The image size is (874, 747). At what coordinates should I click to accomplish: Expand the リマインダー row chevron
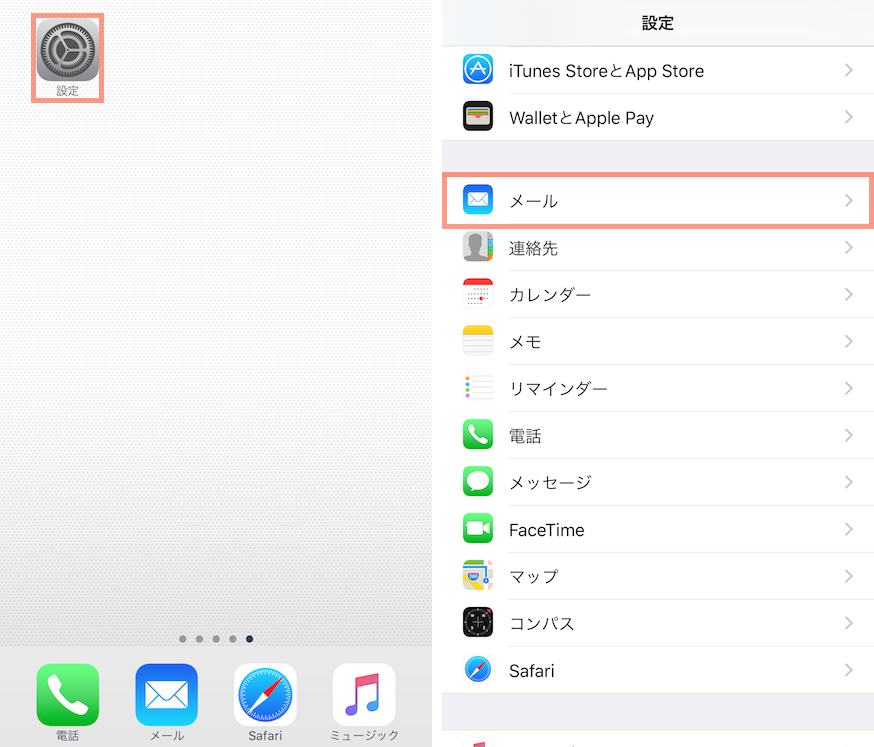pyautogui.click(x=848, y=388)
